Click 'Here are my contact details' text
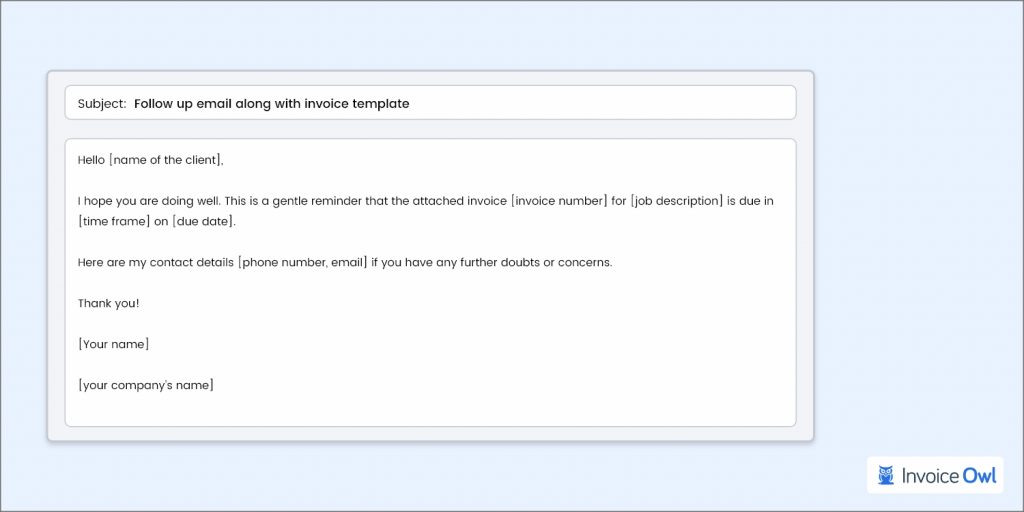The width and height of the screenshot is (1024, 512). (155, 263)
